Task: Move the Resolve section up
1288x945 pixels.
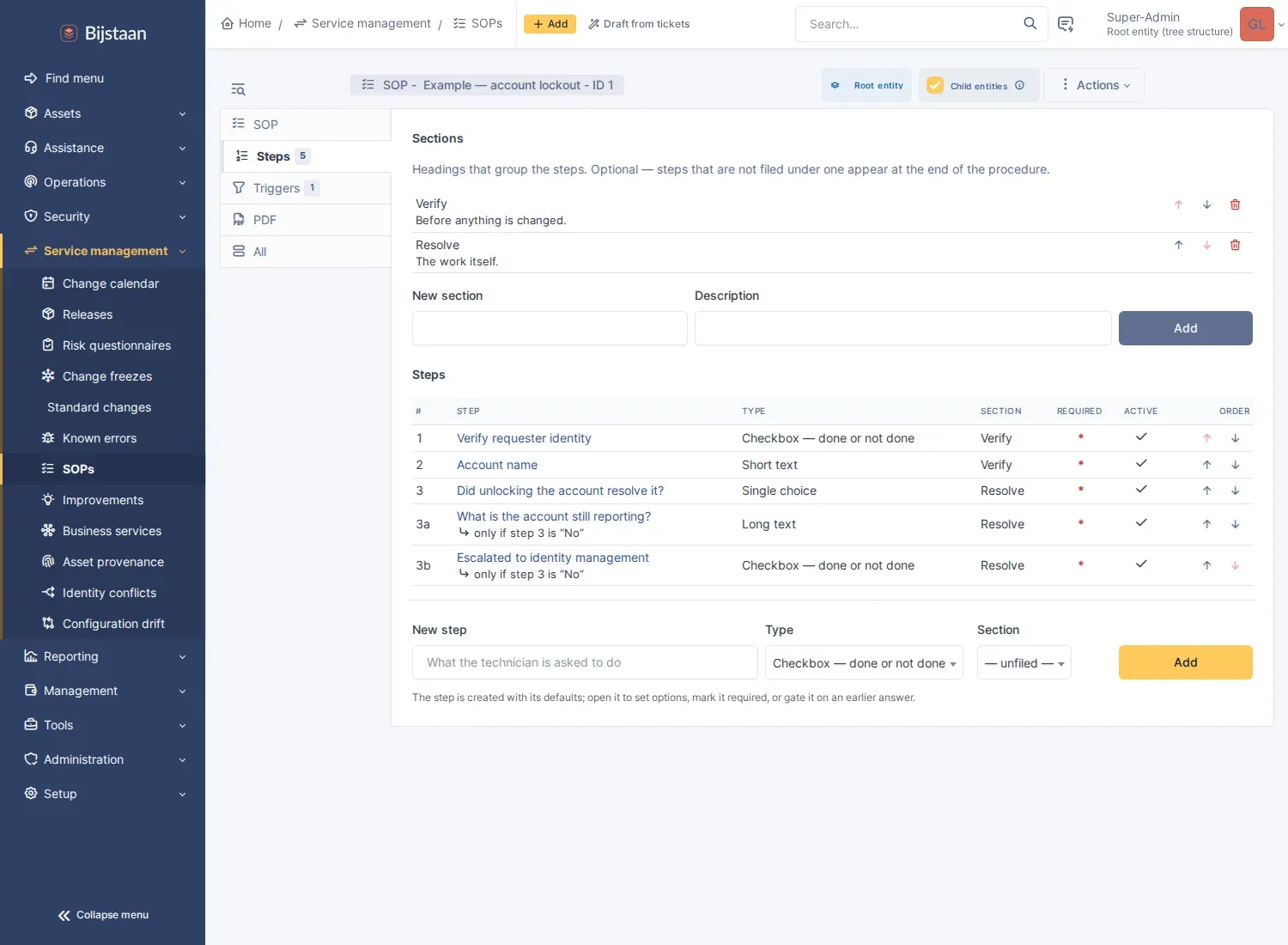Action: click(1178, 245)
